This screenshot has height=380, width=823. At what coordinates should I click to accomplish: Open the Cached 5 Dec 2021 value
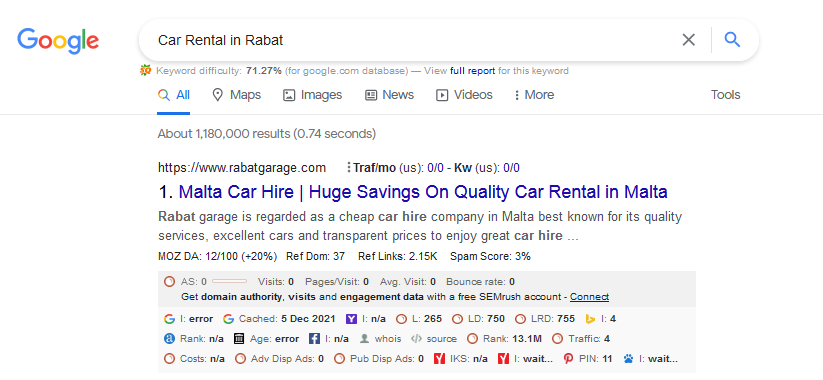point(307,319)
